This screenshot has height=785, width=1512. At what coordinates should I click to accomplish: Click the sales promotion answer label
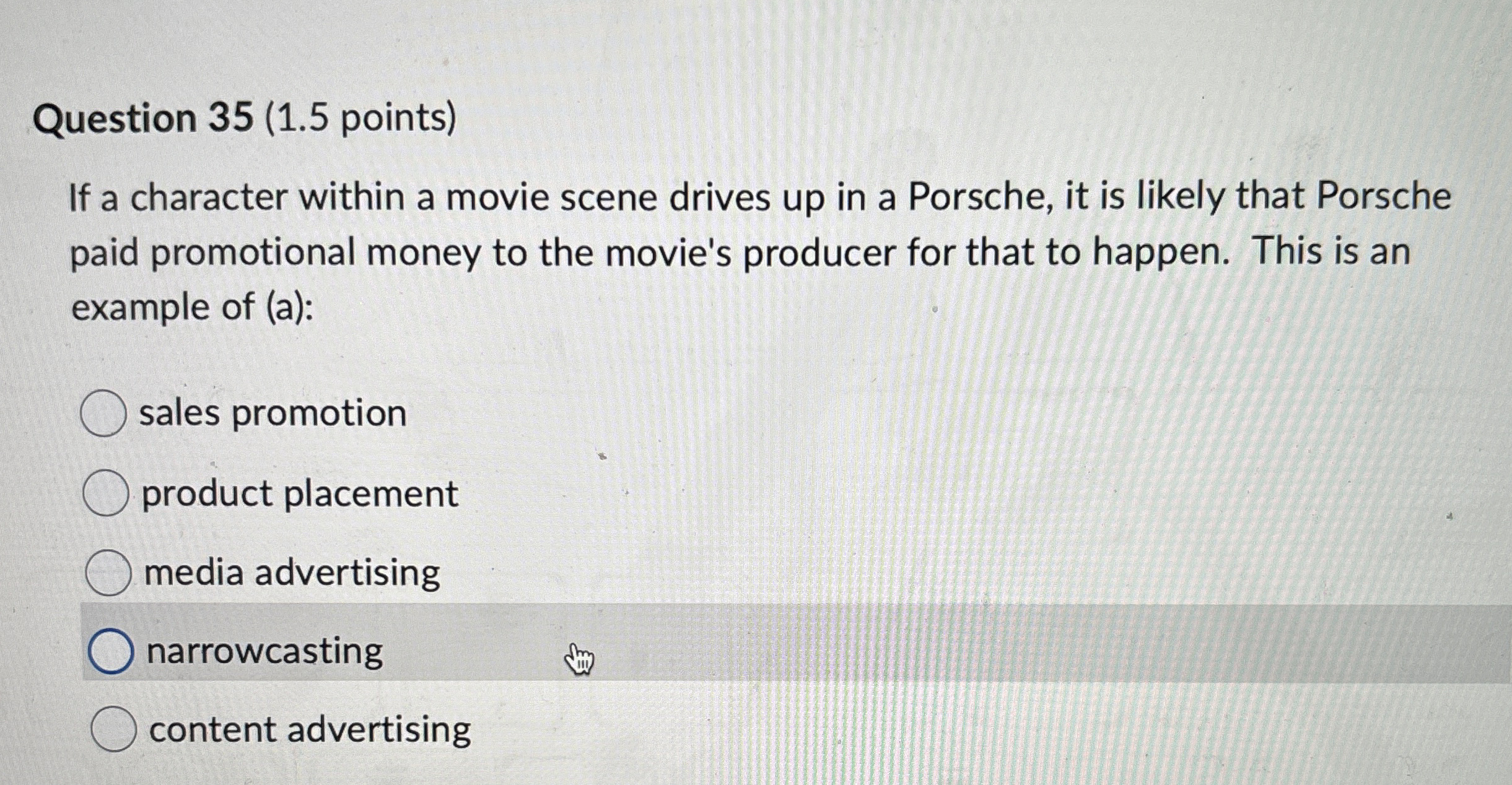coord(271,413)
